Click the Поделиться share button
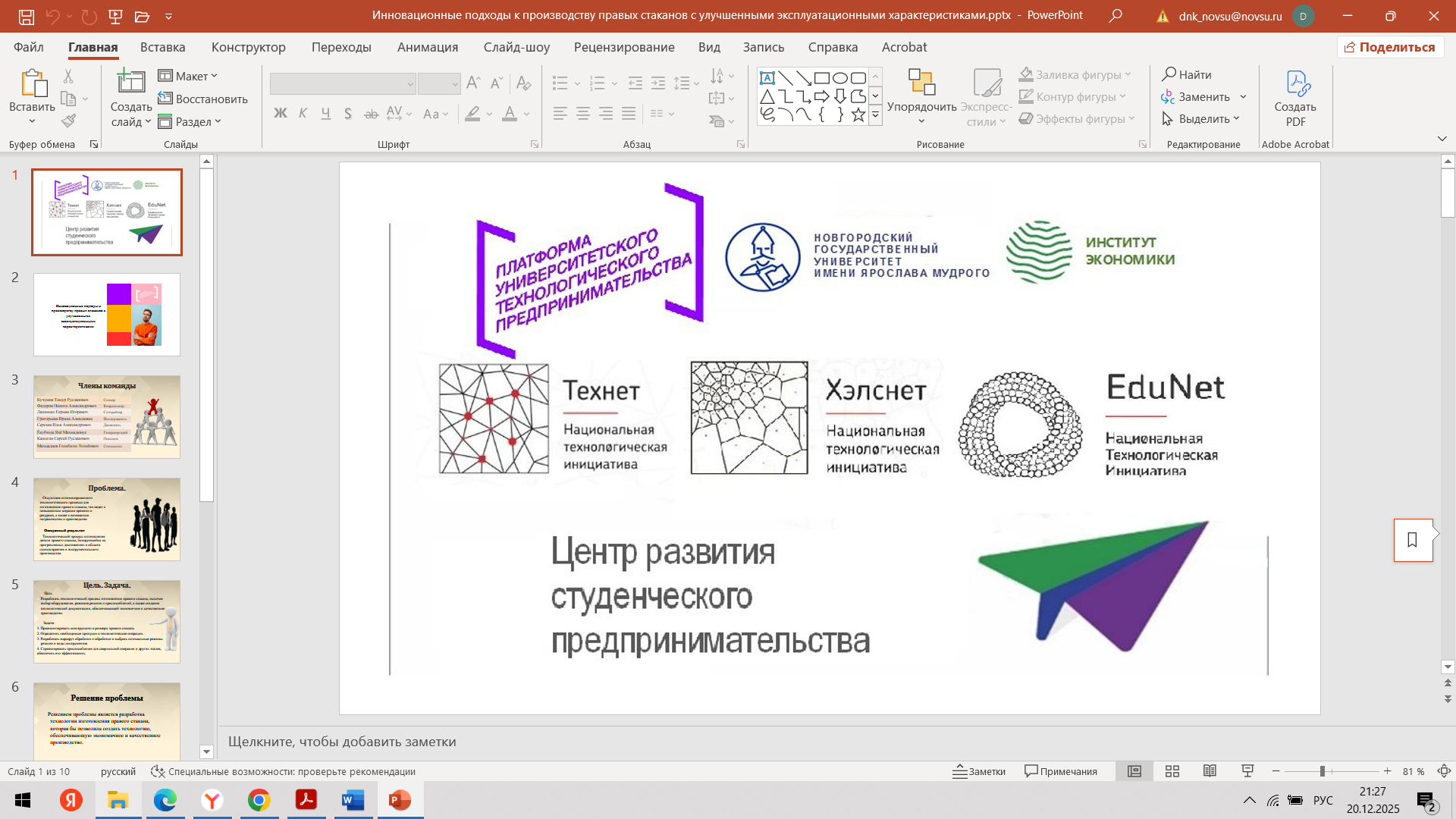Viewport: 1456px width, 819px height. coord(1389,47)
